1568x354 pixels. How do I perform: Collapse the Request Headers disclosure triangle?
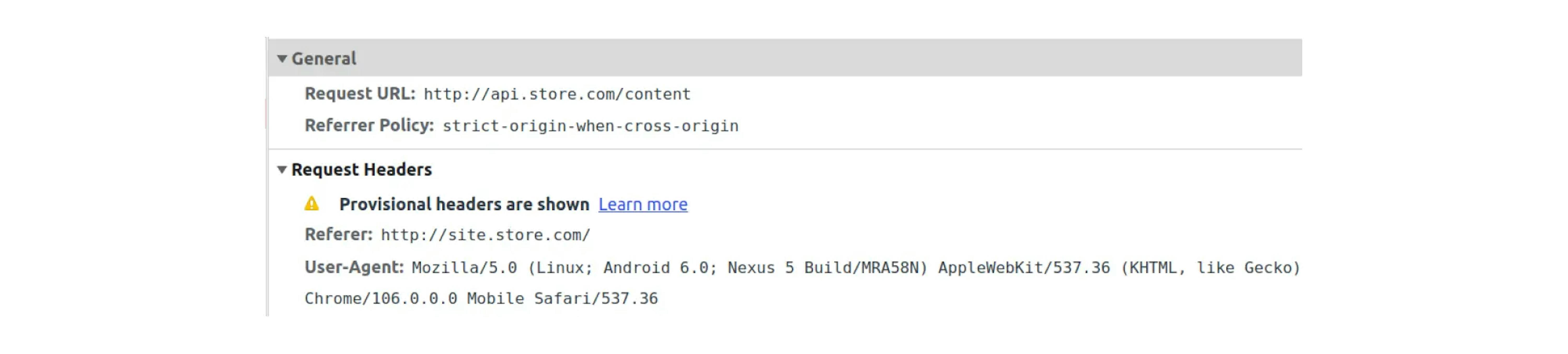pos(282,170)
